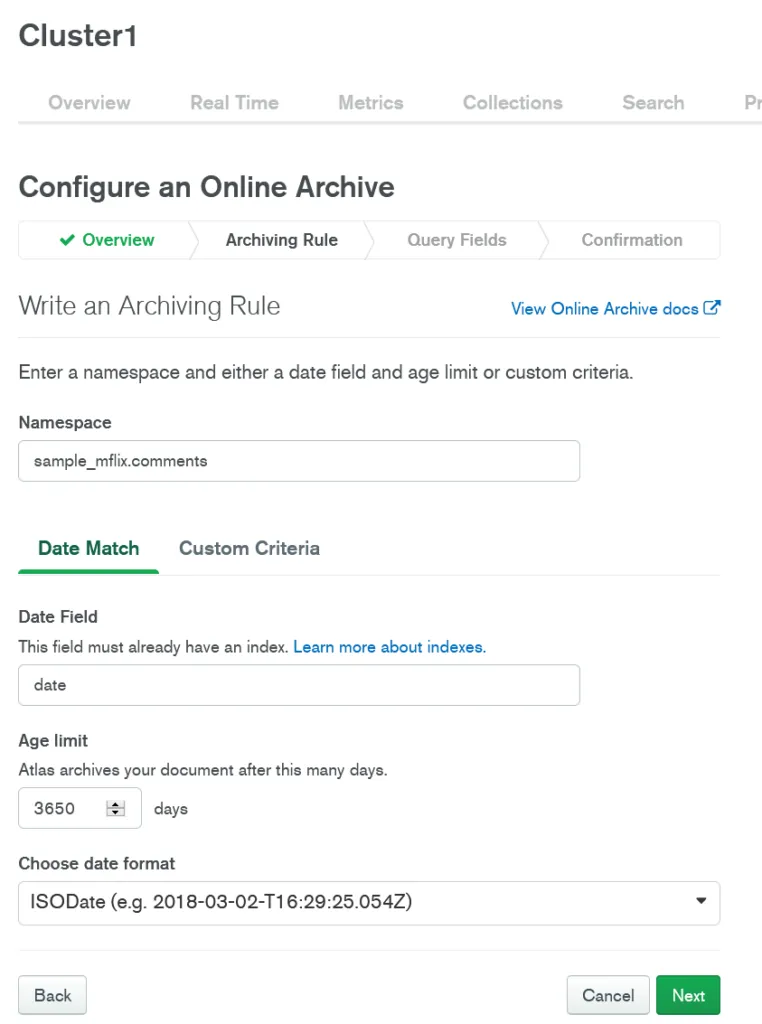Go to the Search tab
Viewport: 762px width, 1024px height.
[x=652, y=103]
